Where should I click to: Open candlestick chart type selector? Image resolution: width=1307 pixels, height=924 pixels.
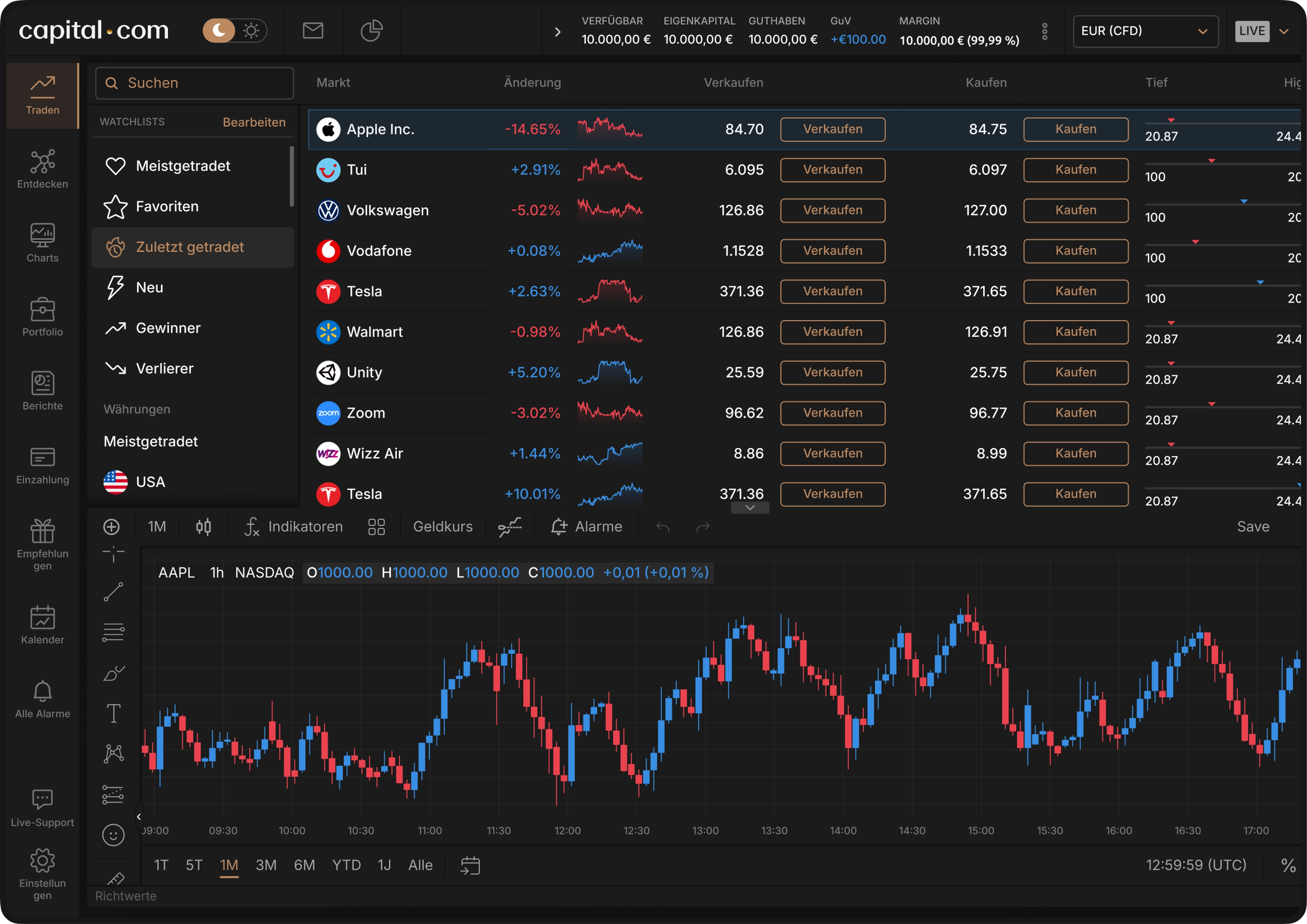[x=203, y=527]
